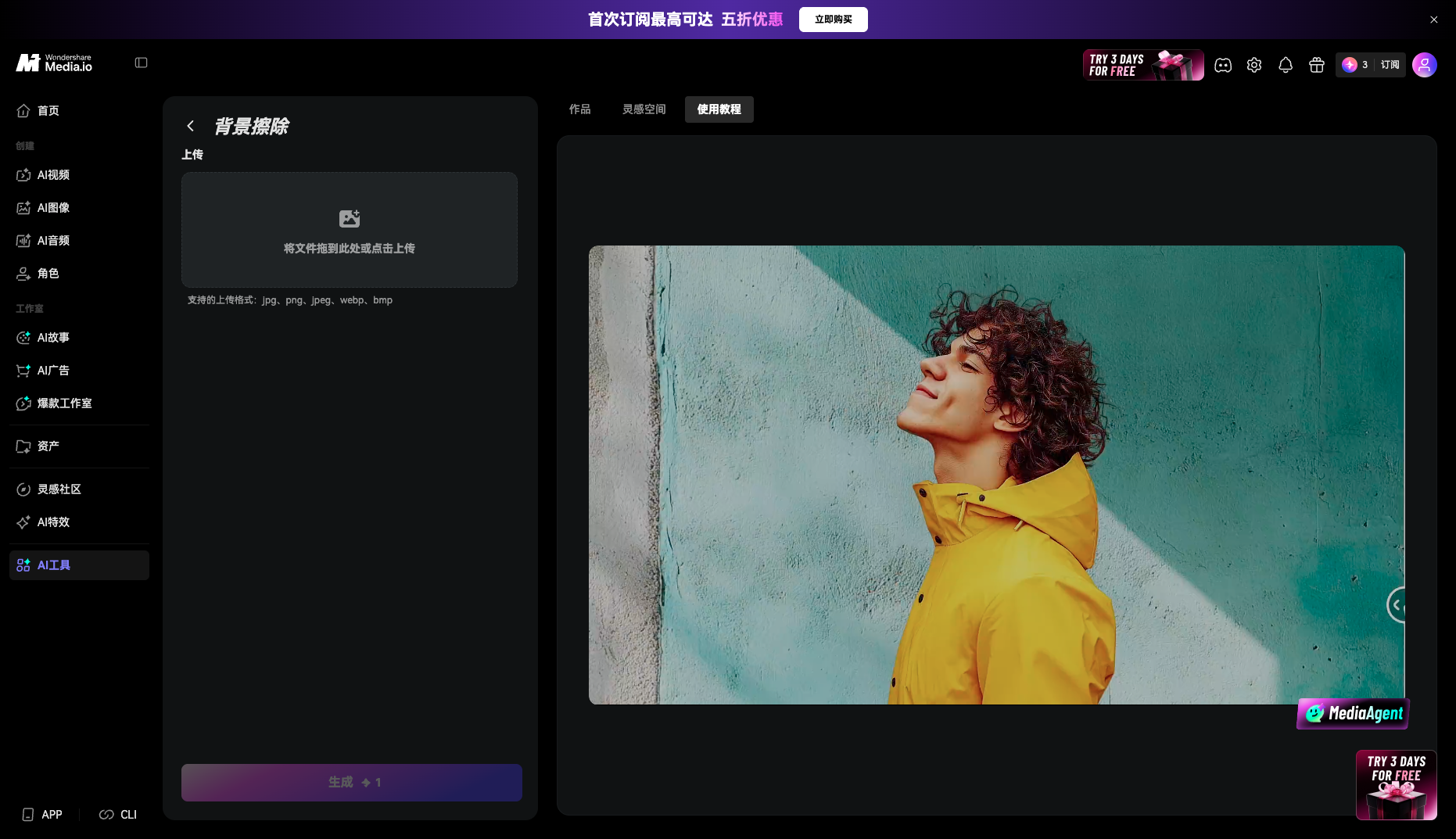Go back using the arrow beside 背景擦除
This screenshot has height=839, width=1456.
coord(191,126)
